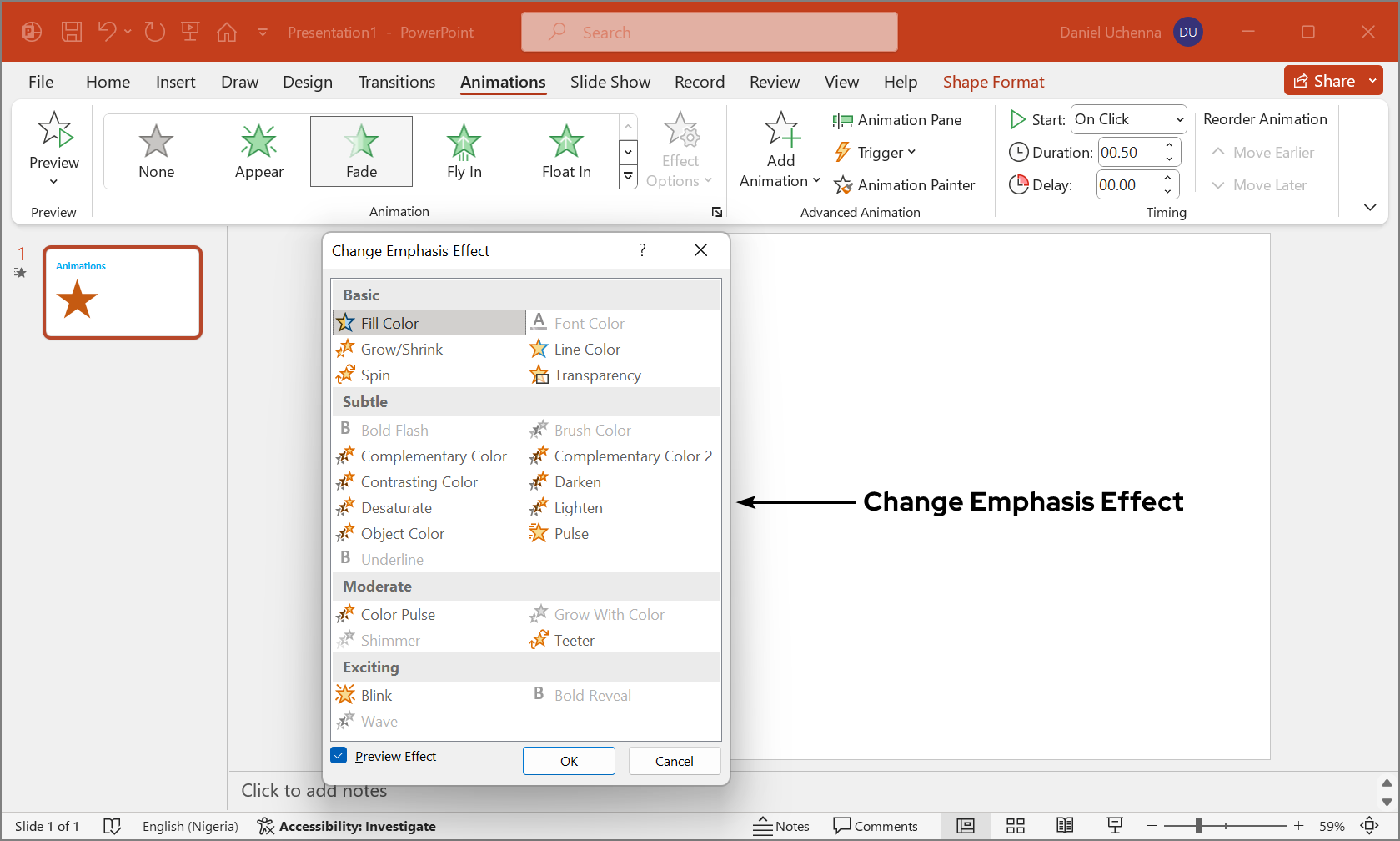Switch to the Shape Format tab
Viewport: 1400px width, 841px height.
pos(993,82)
